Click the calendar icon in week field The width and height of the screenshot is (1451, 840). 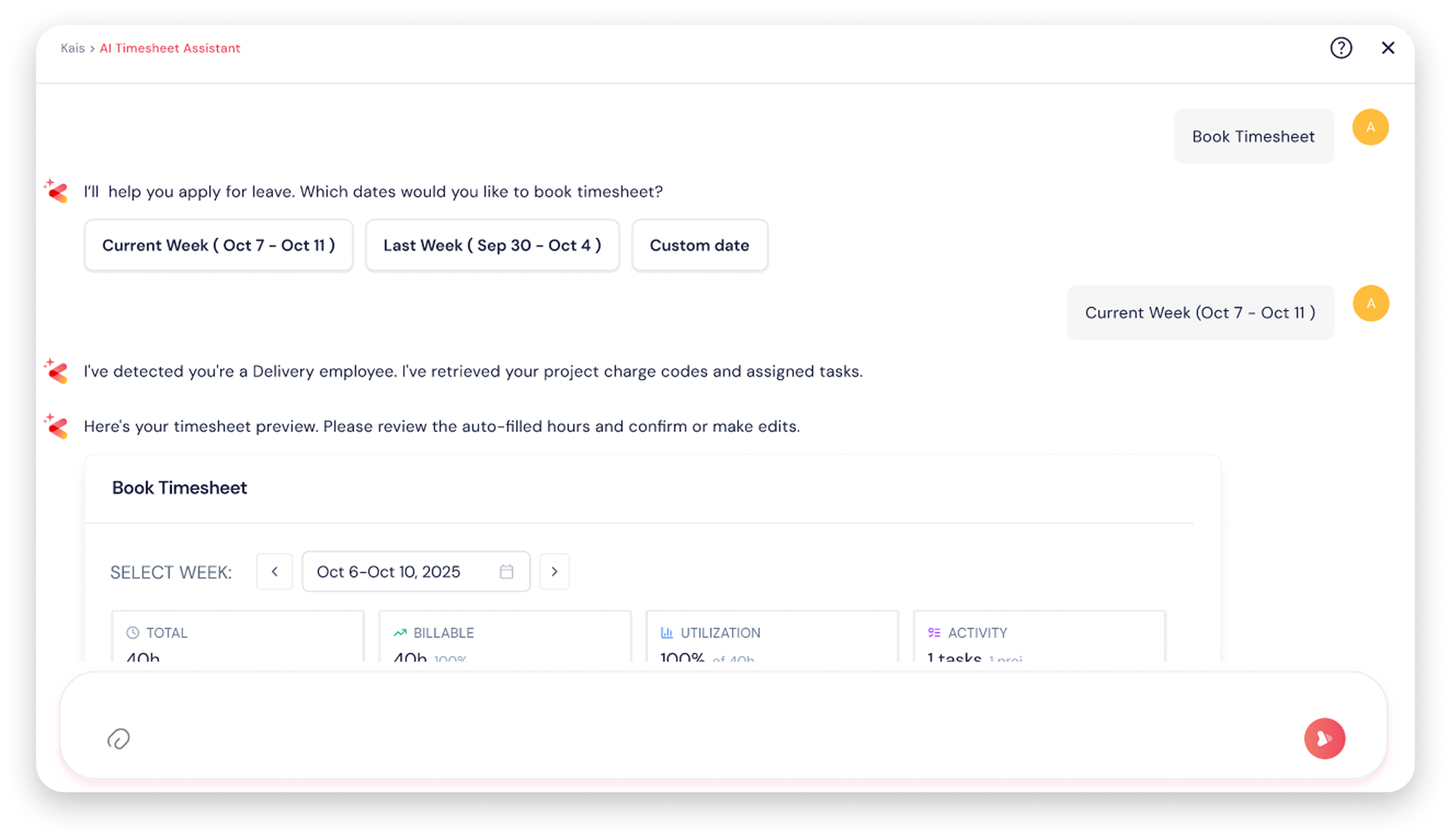tap(506, 571)
